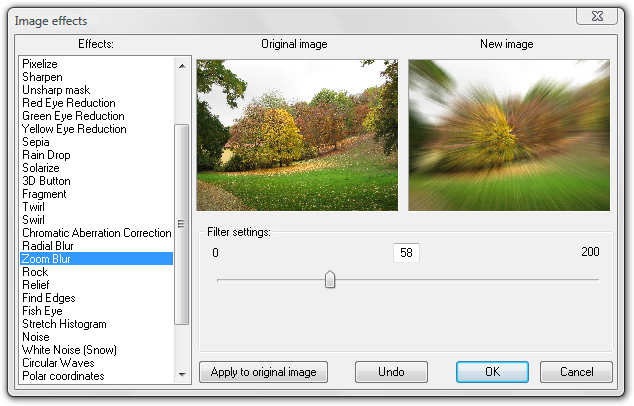Select the Rock effect
634x406 pixels.
point(96,272)
